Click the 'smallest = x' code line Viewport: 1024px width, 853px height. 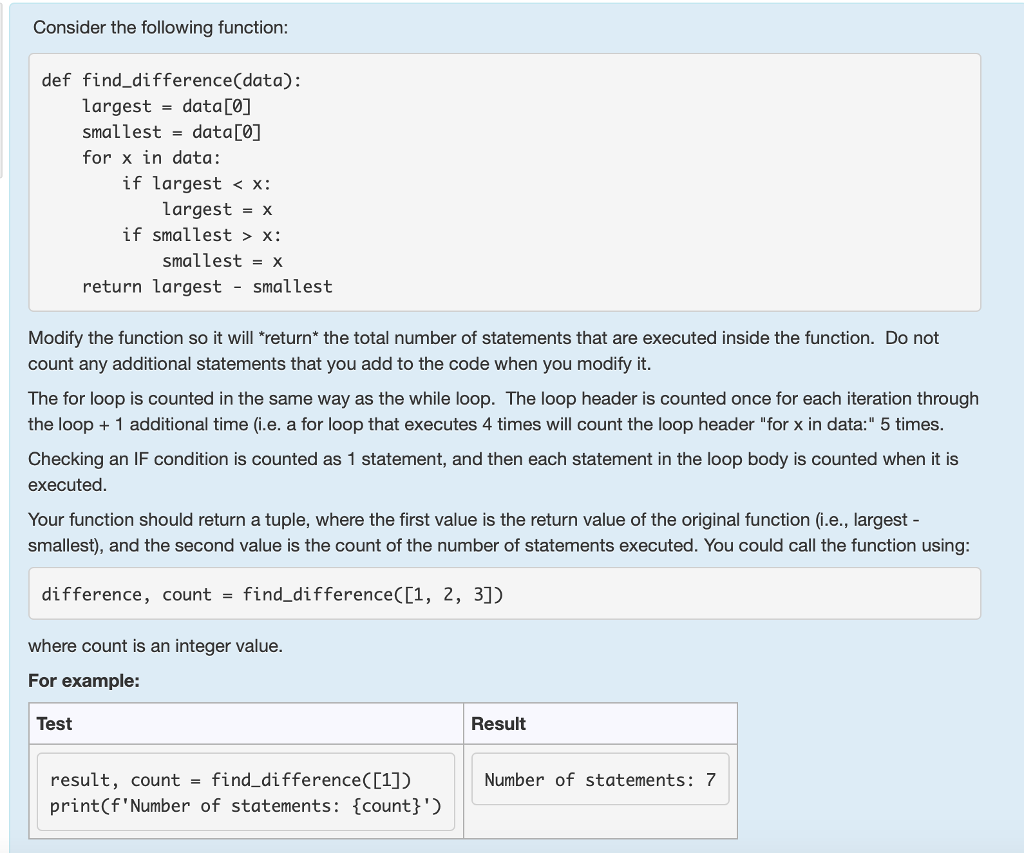[x=222, y=261]
